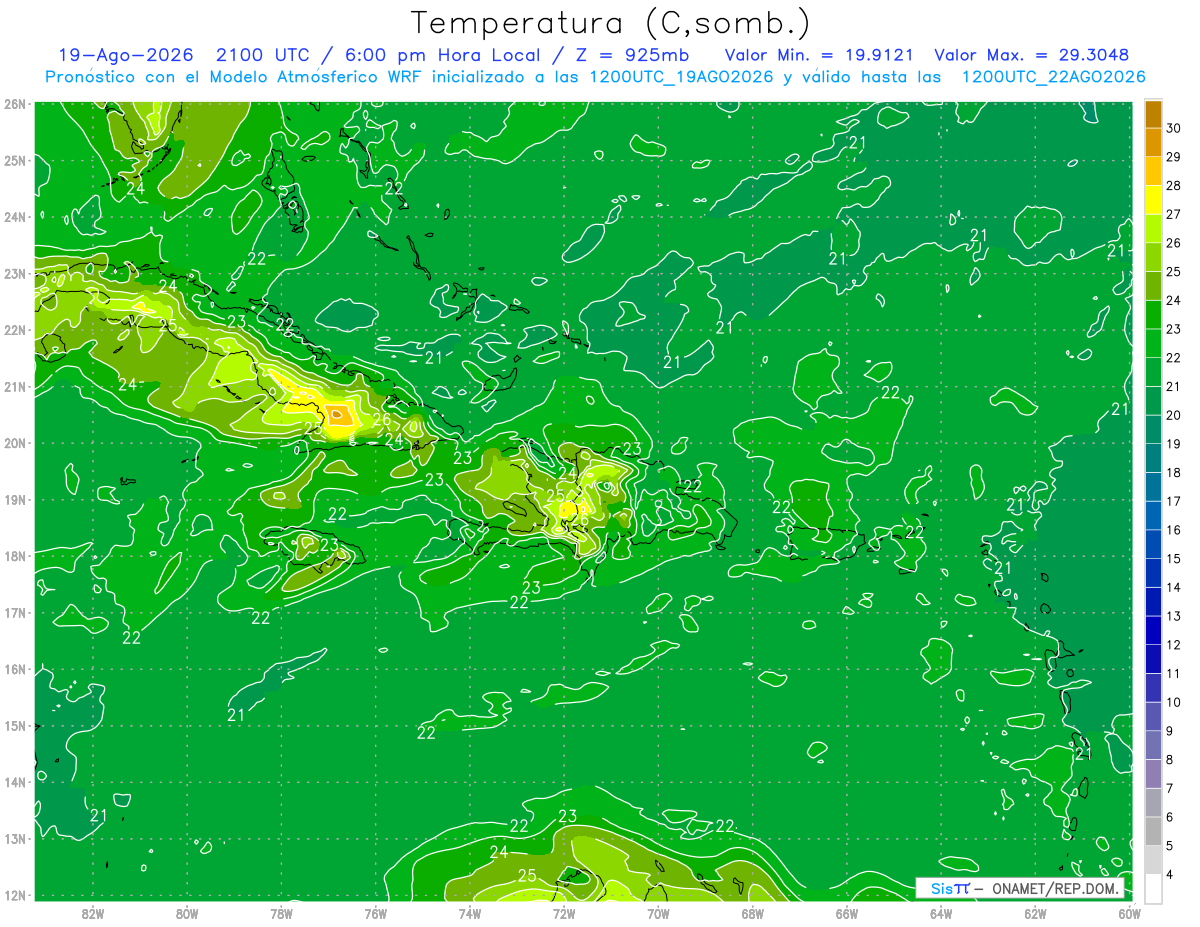
Task: Click latitude axis label "22N"
Action: tap(15, 330)
